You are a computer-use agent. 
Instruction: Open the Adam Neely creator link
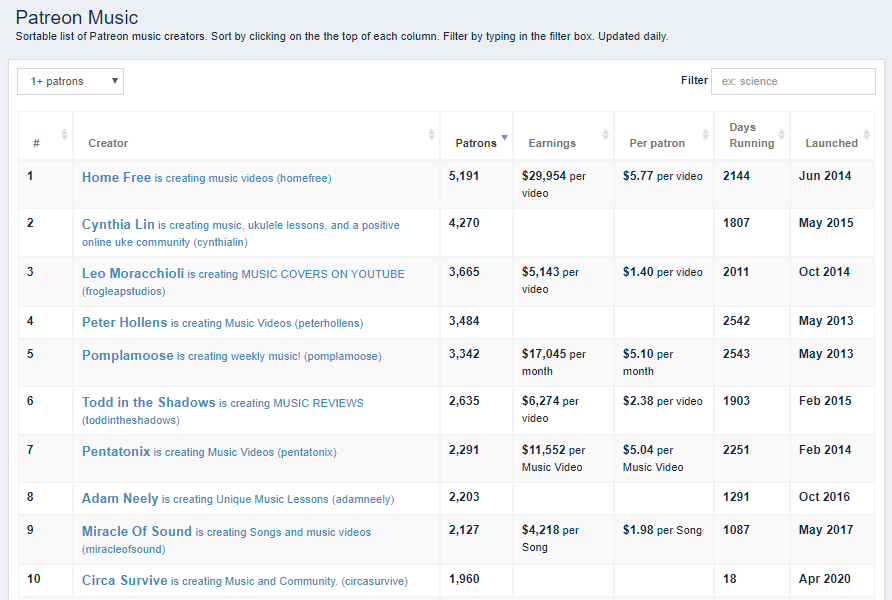point(238,499)
